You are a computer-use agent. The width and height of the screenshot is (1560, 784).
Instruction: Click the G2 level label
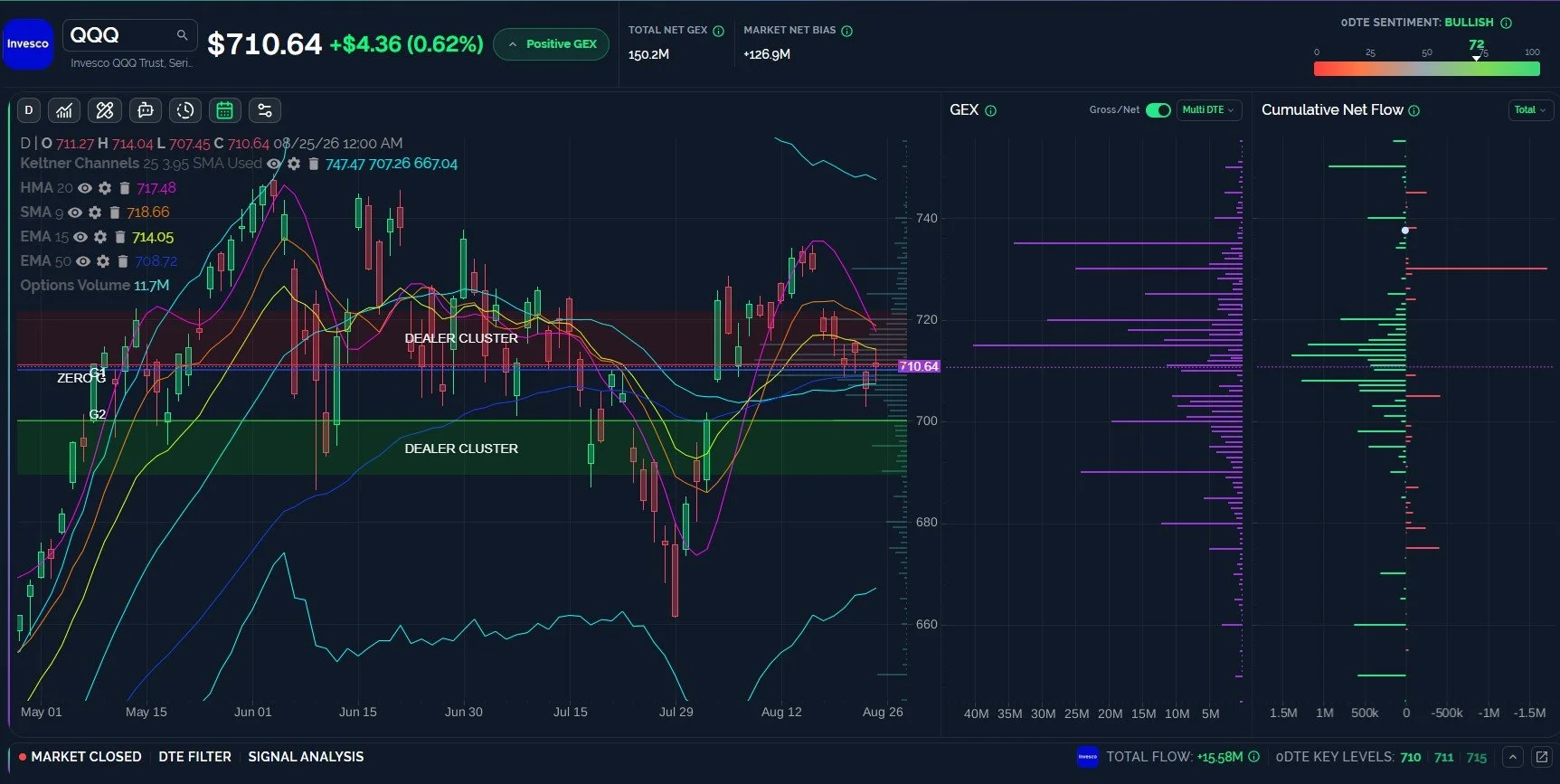[x=98, y=414]
